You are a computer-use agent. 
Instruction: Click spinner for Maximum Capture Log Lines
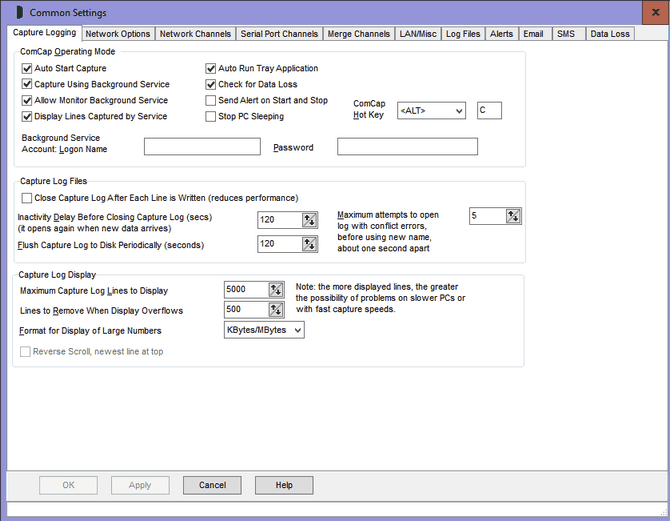(276, 290)
